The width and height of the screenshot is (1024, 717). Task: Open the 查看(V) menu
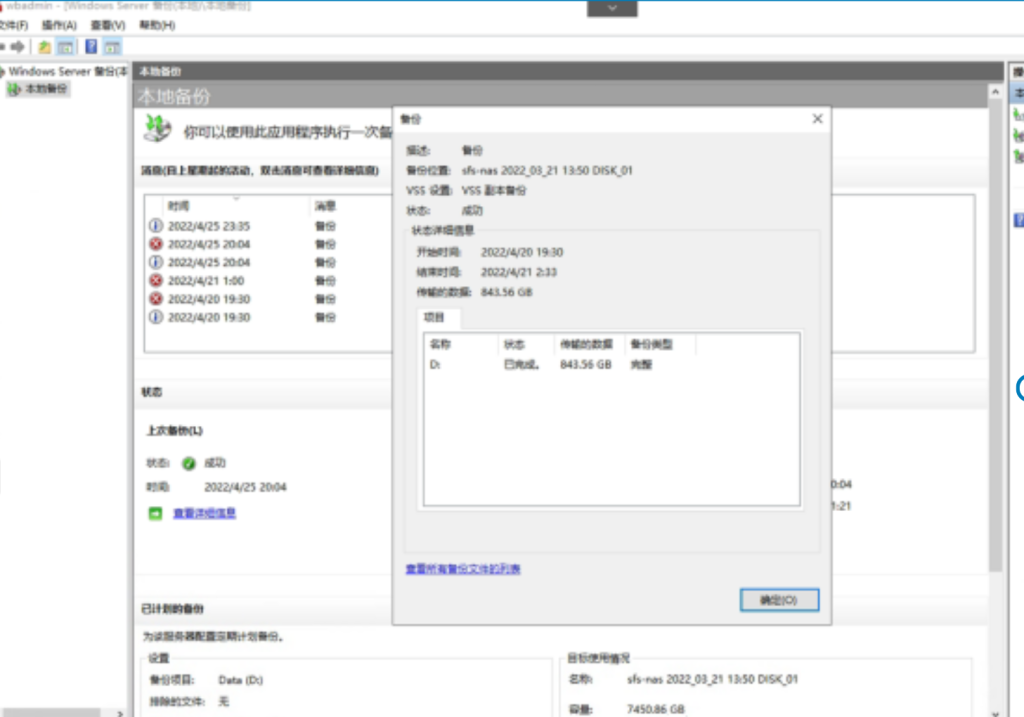(106, 25)
